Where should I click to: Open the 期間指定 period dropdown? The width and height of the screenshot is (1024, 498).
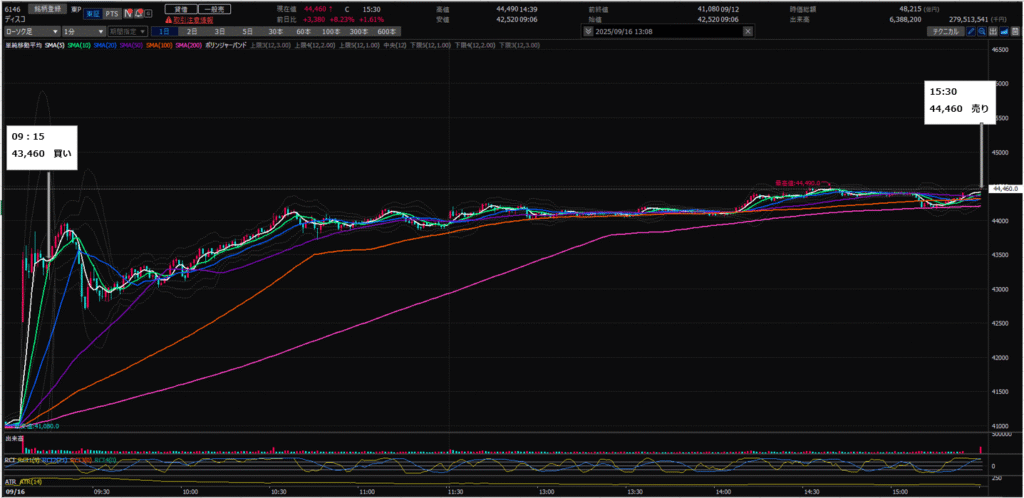coord(127,31)
